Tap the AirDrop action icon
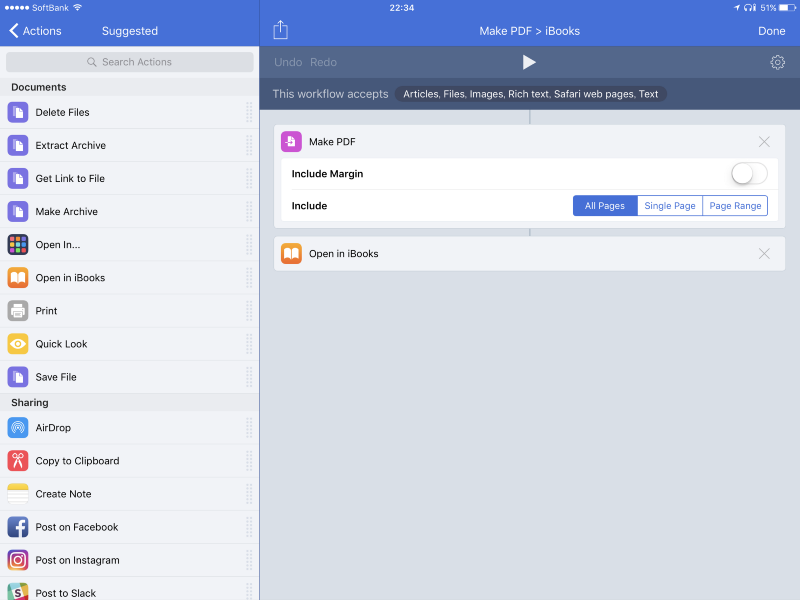Image resolution: width=800 pixels, height=600 pixels. (x=18, y=428)
